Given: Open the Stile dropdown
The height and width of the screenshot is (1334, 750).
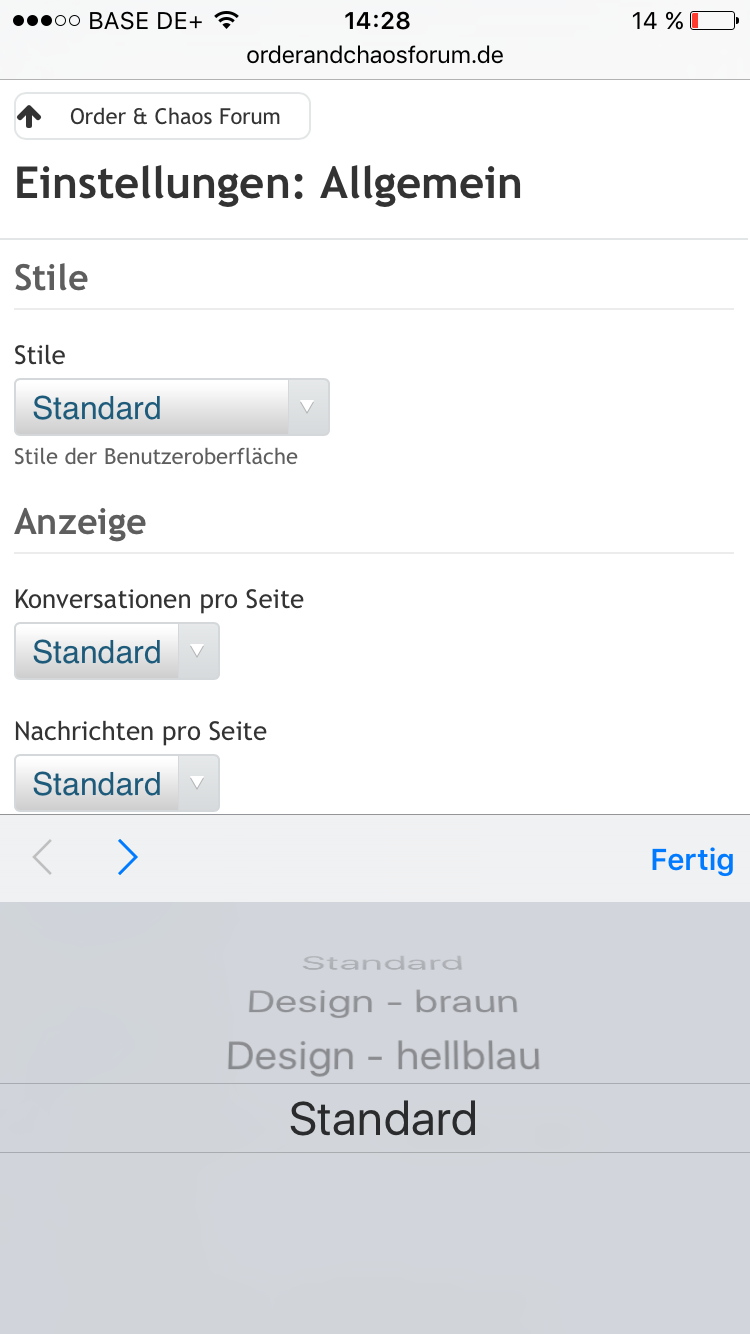Looking at the screenshot, I should 171,408.
